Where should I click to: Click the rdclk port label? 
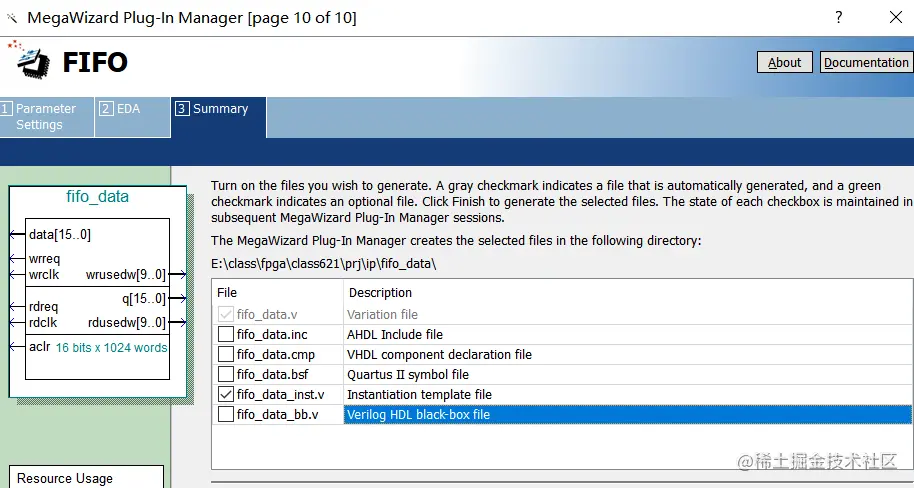coord(43,322)
